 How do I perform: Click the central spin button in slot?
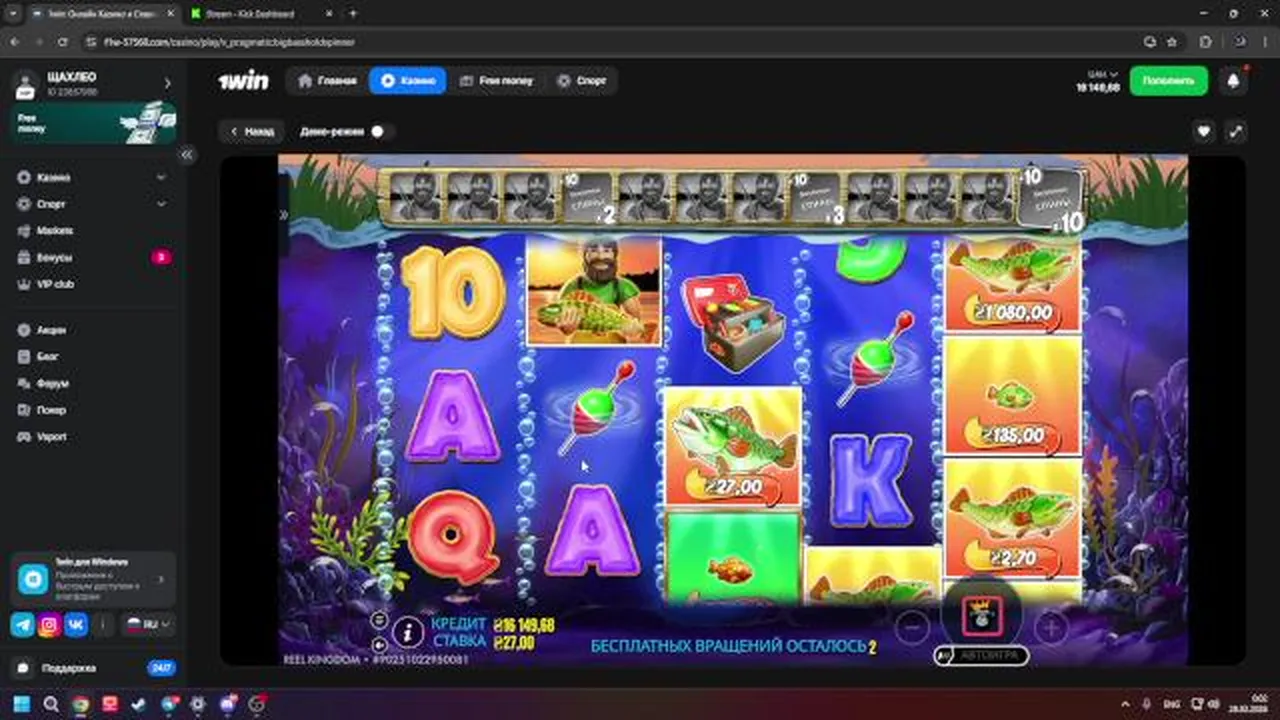tap(981, 616)
